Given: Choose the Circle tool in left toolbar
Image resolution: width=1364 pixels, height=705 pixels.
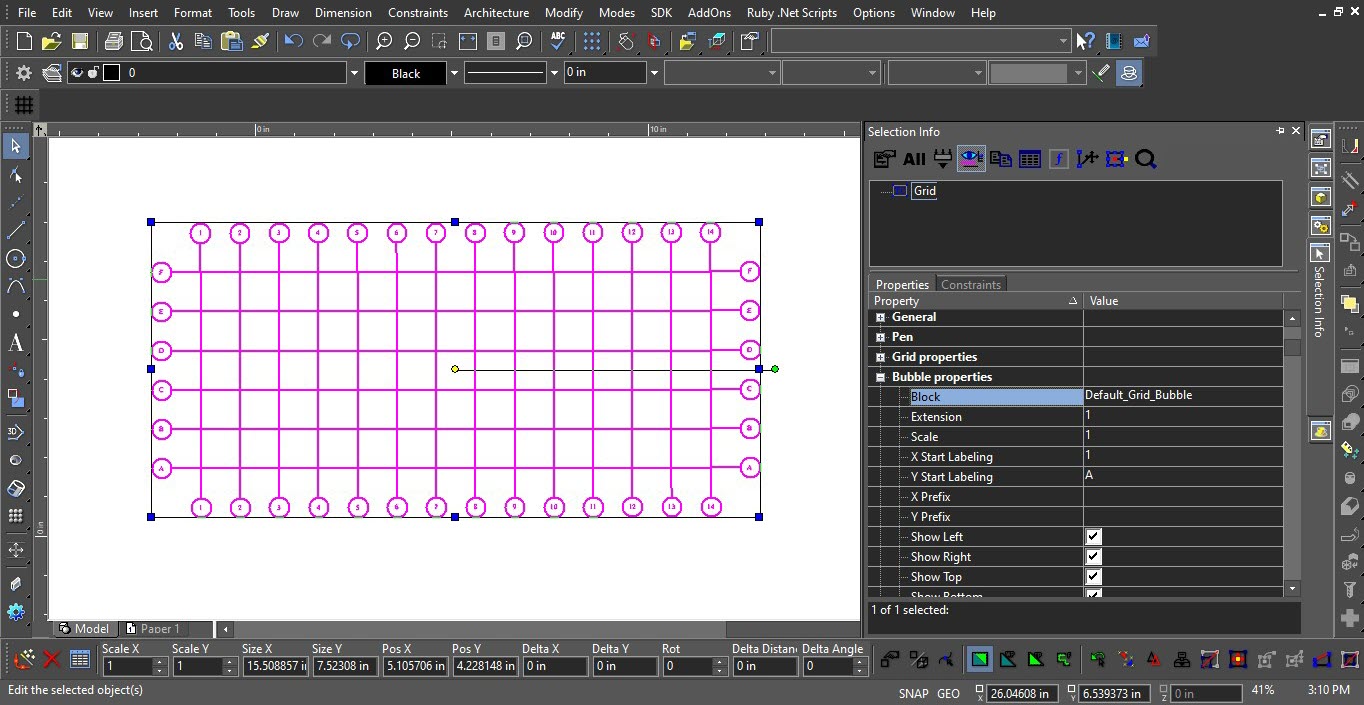Looking at the screenshot, I should pyautogui.click(x=15, y=258).
